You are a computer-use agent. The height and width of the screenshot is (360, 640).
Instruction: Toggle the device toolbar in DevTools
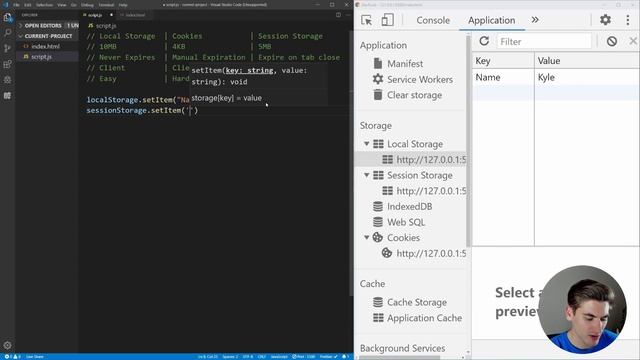click(387, 20)
